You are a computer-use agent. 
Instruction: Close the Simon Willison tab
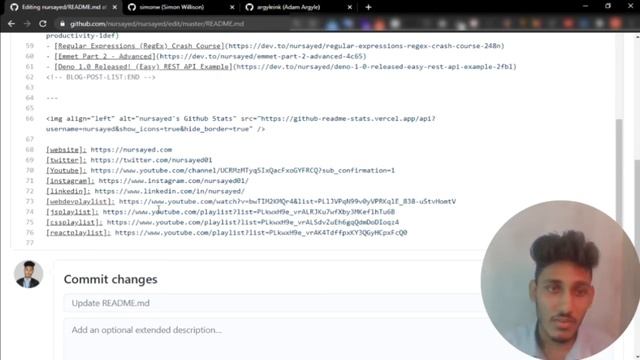pyautogui.click(x=232, y=7)
